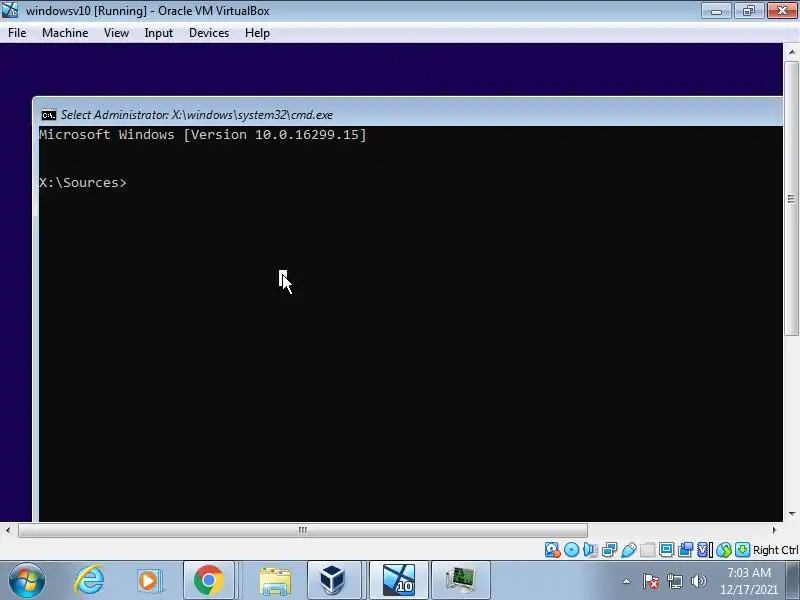Click at the X:\Sources> prompt
This screenshot has height=600, width=800.
point(83,183)
